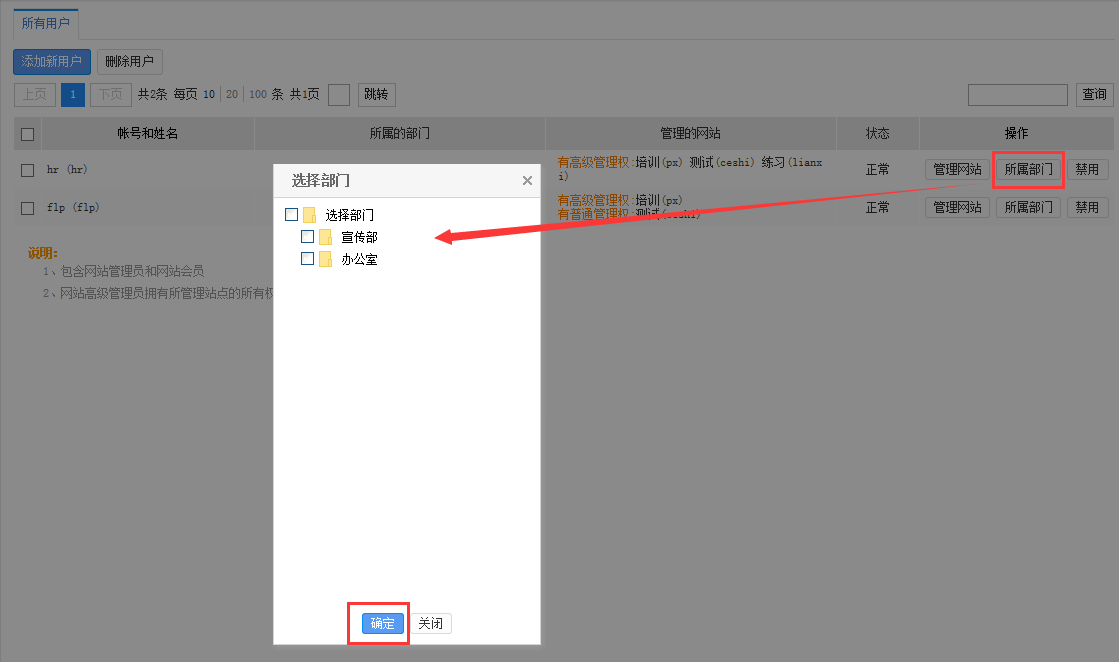Click the 添加新用户 button
The height and width of the screenshot is (662, 1119).
52,62
